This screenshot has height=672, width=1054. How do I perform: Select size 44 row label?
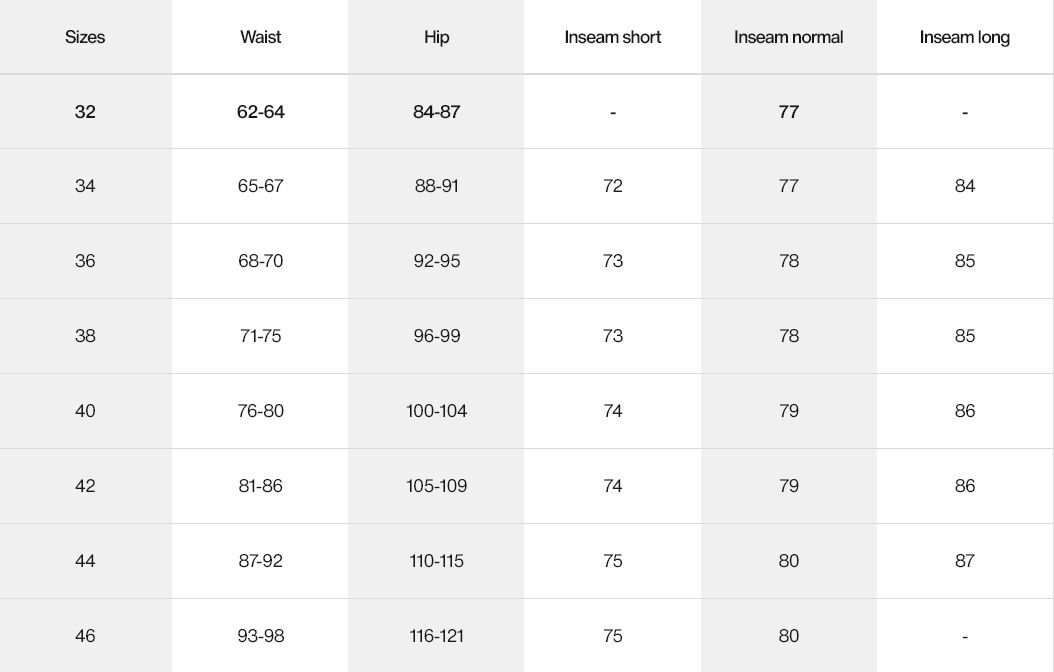point(85,561)
